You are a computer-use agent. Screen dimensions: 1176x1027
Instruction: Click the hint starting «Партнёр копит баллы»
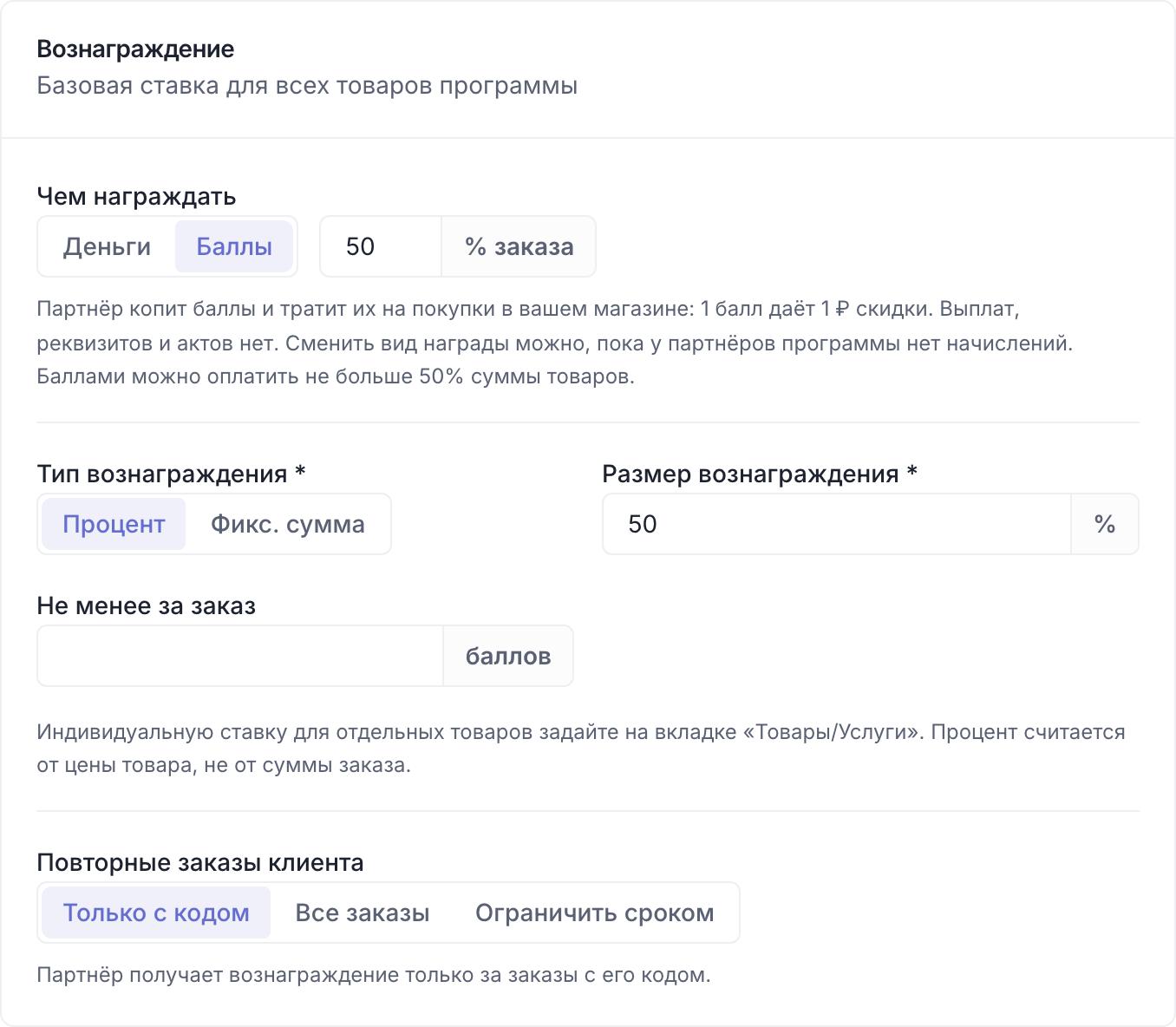click(555, 343)
